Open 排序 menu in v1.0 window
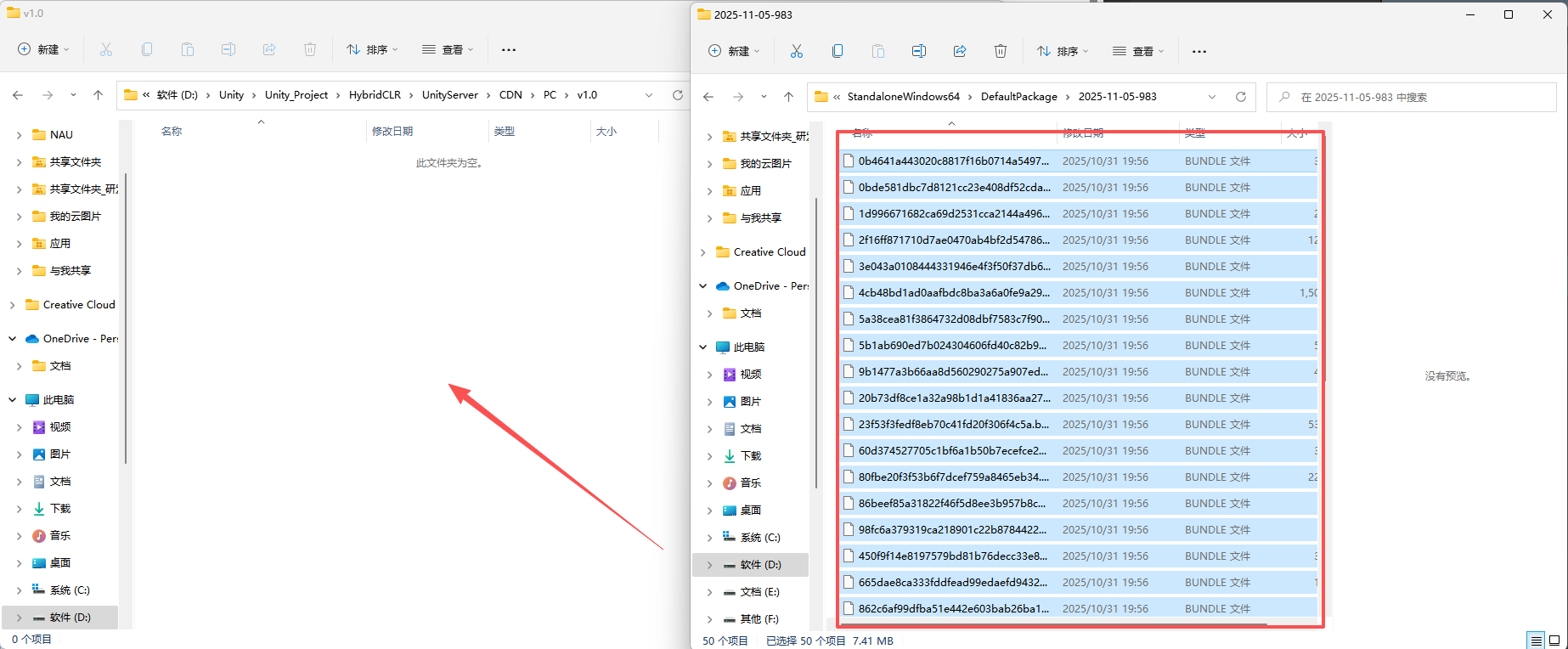 372,49
